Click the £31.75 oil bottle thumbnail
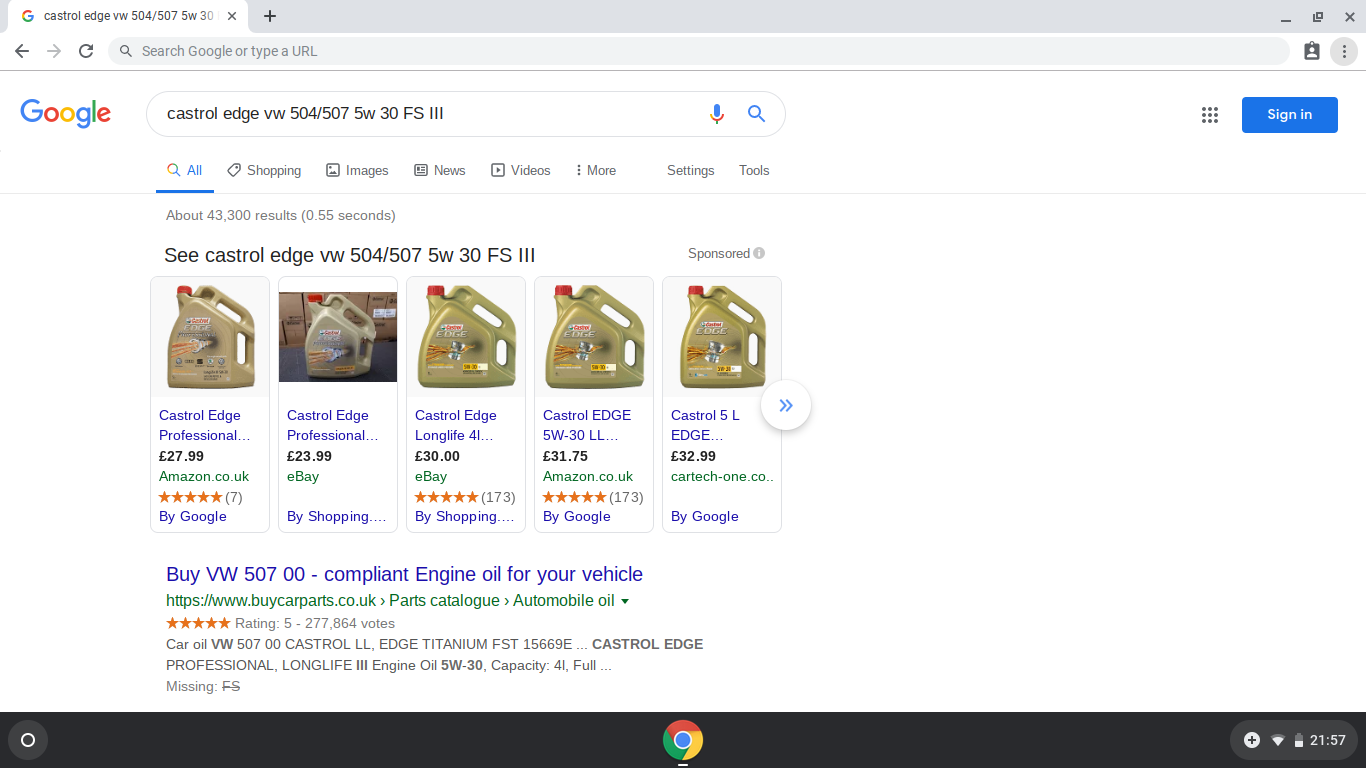Viewport: 1366px width, 768px height. click(594, 337)
